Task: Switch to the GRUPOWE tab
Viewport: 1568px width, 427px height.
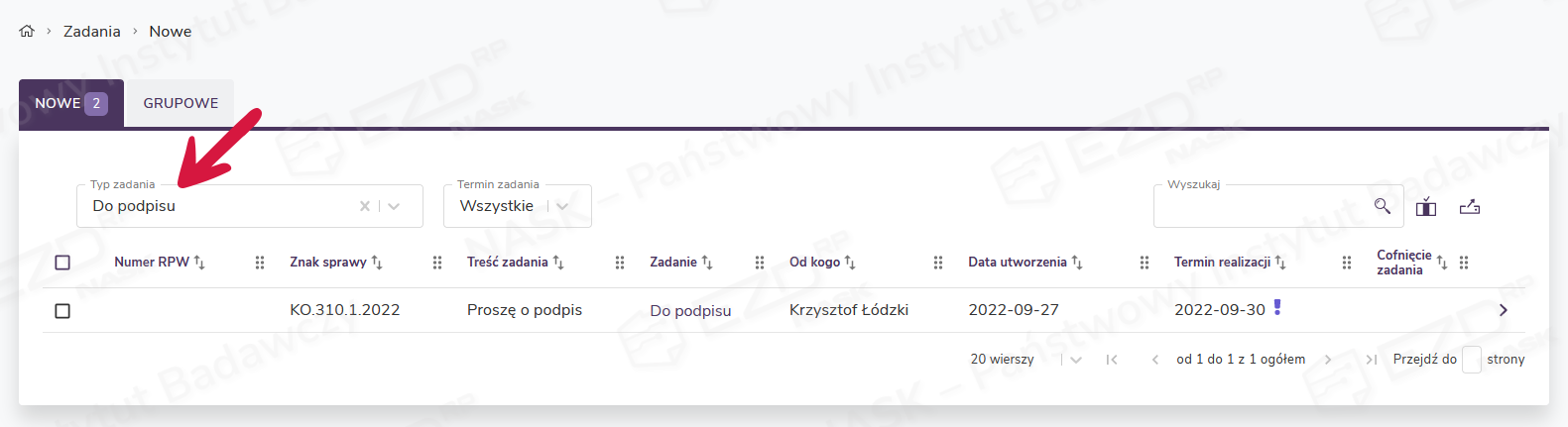Action: (x=181, y=103)
